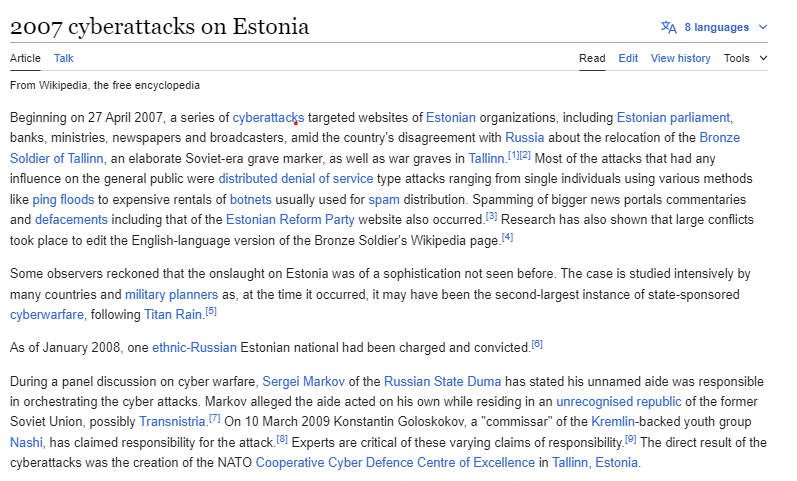Image resolution: width=797 pixels, height=481 pixels.
Task: Visit the distributed denial of service link
Action: coord(295,179)
